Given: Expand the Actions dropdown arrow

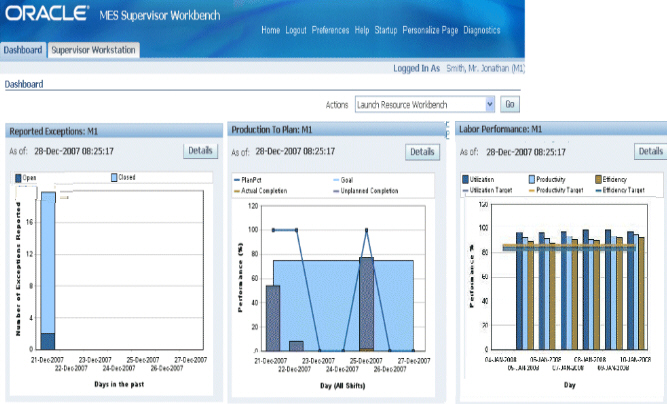Looking at the screenshot, I should coord(490,104).
